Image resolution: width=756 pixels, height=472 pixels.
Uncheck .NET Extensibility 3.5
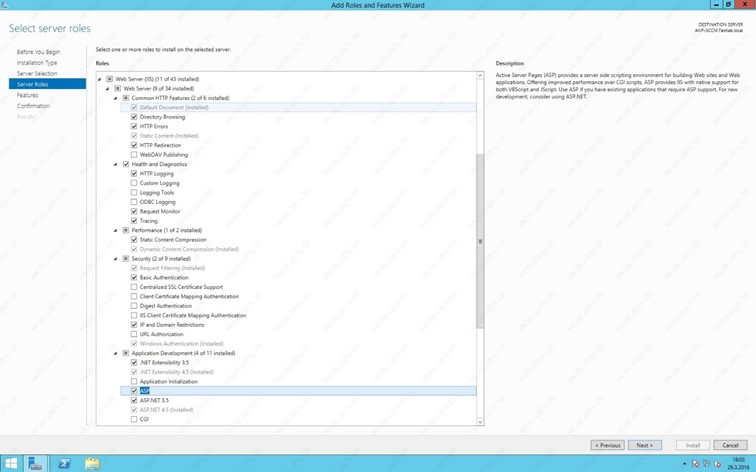(x=134, y=363)
